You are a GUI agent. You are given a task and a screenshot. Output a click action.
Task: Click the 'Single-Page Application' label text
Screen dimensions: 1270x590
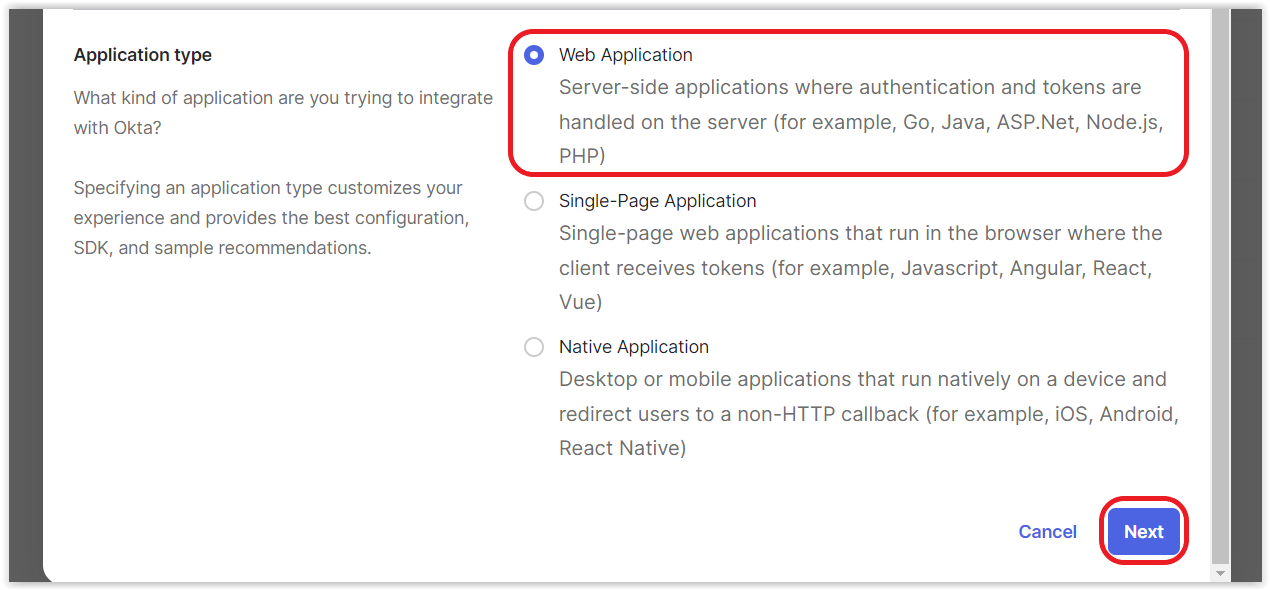tap(658, 201)
